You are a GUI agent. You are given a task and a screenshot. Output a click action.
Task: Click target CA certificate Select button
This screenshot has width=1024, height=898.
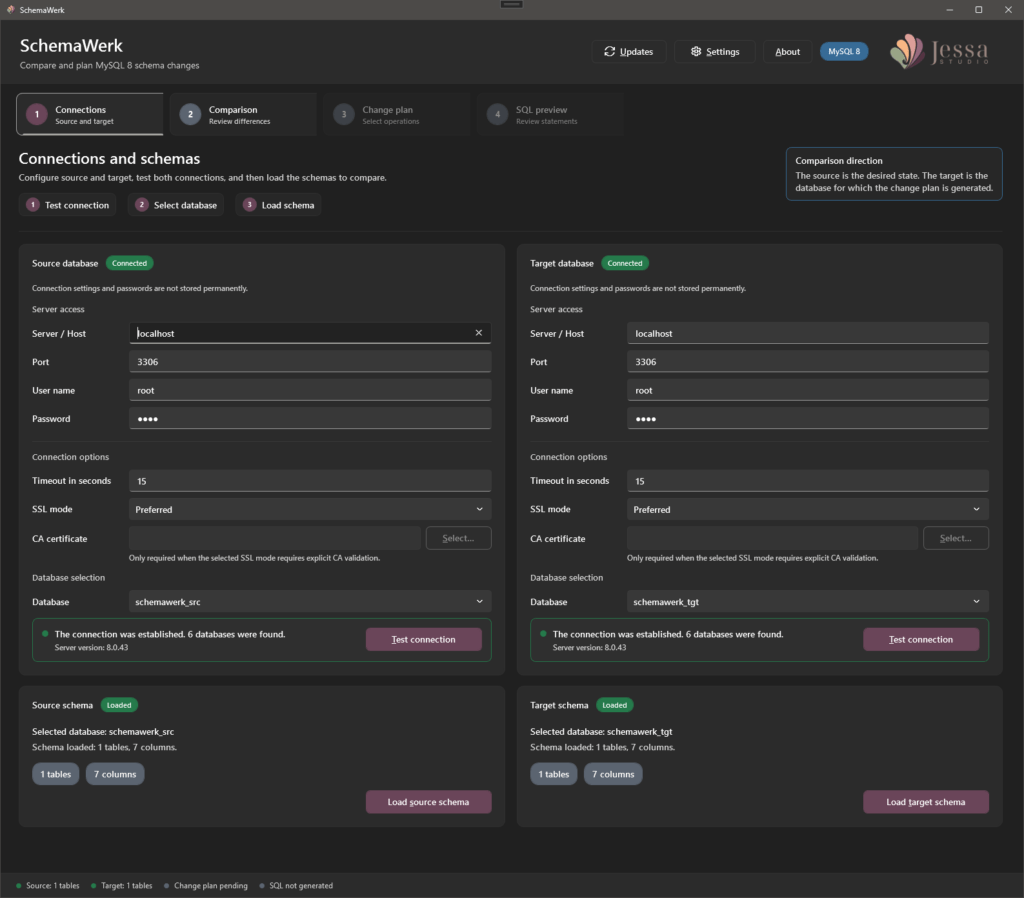tap(956, 538)
